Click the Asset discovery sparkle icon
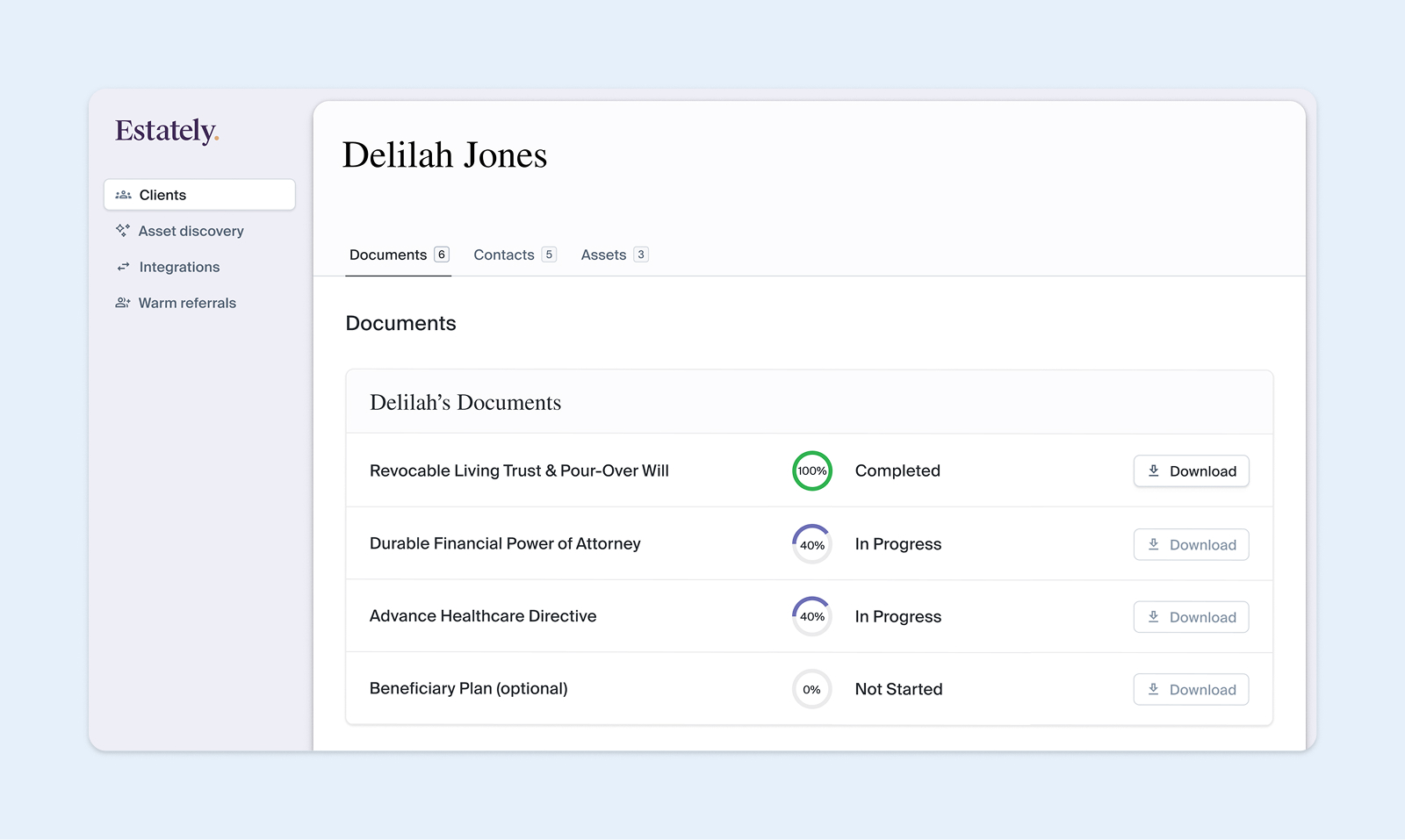Image resolution: width=1405 pixels, height=840 pixels. (123, 230)
